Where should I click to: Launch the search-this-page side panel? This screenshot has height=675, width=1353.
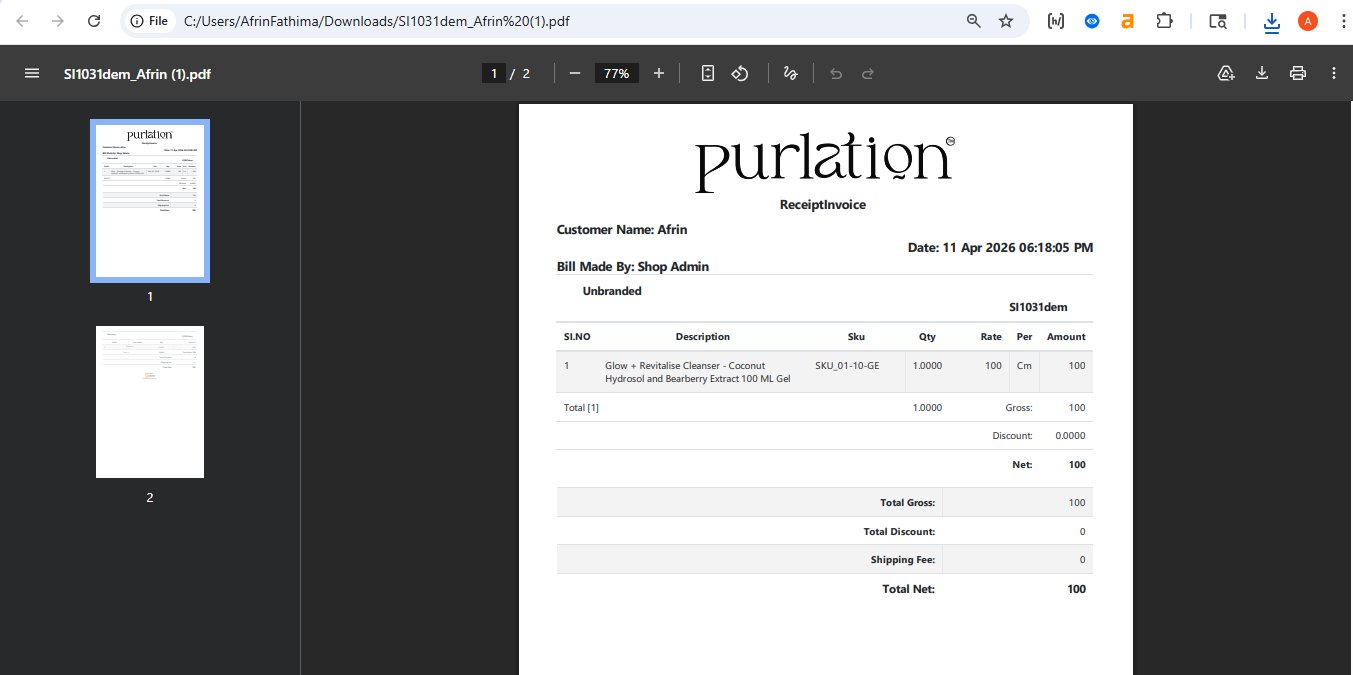[1216, 20]
